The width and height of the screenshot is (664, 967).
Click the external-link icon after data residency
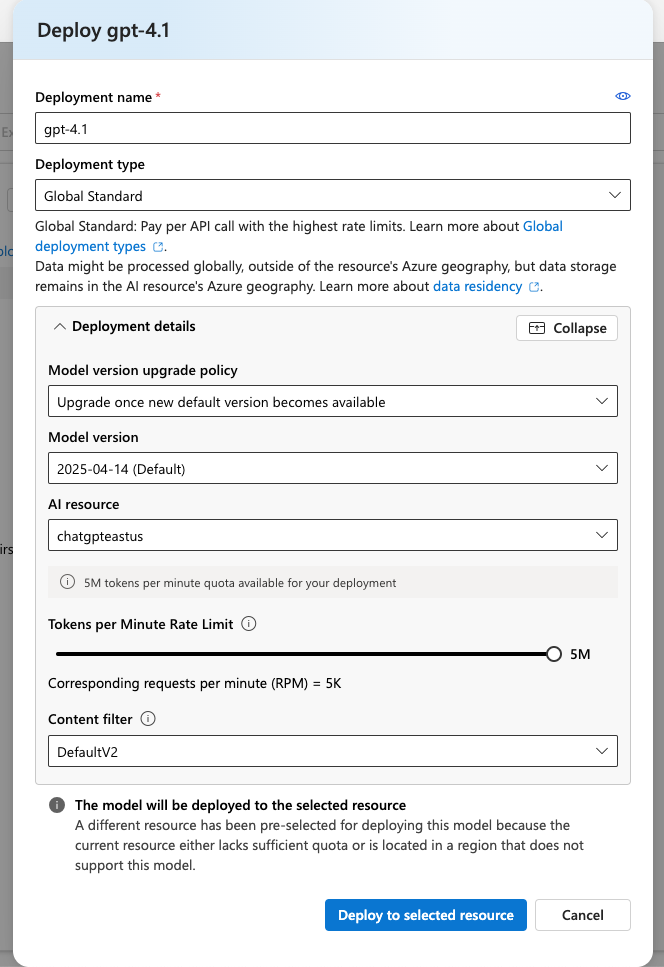(534, 287)
